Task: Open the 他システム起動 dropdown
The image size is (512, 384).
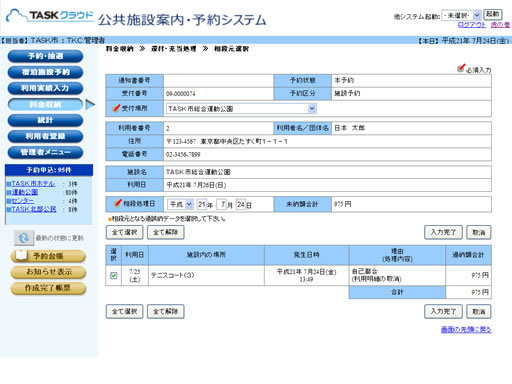Action: 461,15
